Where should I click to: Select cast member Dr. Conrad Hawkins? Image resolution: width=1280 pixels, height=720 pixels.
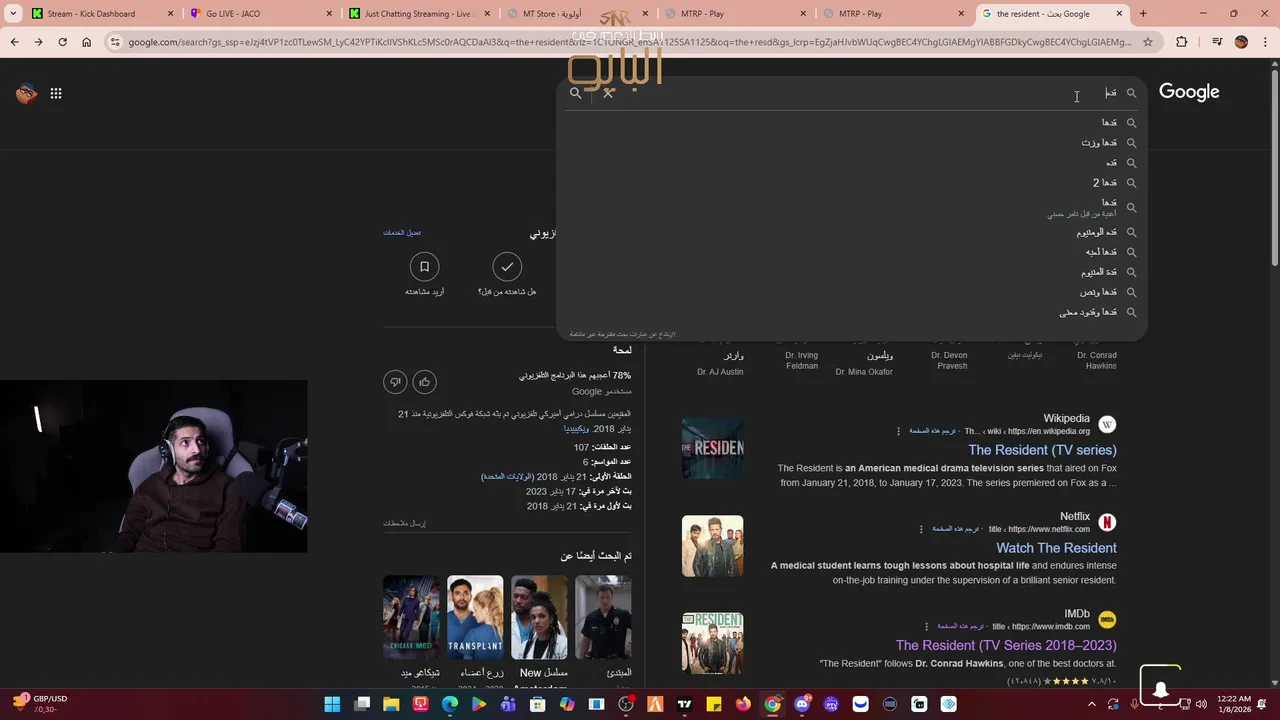click(x=1096, y=360)
